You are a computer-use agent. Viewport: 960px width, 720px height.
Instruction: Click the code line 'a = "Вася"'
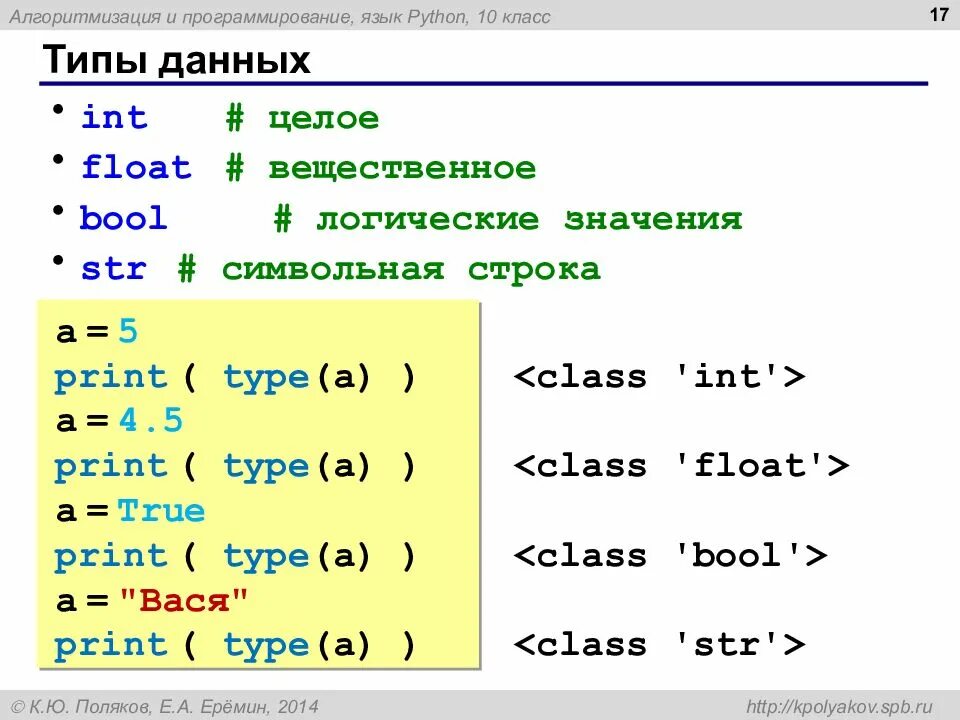(151, 600)
